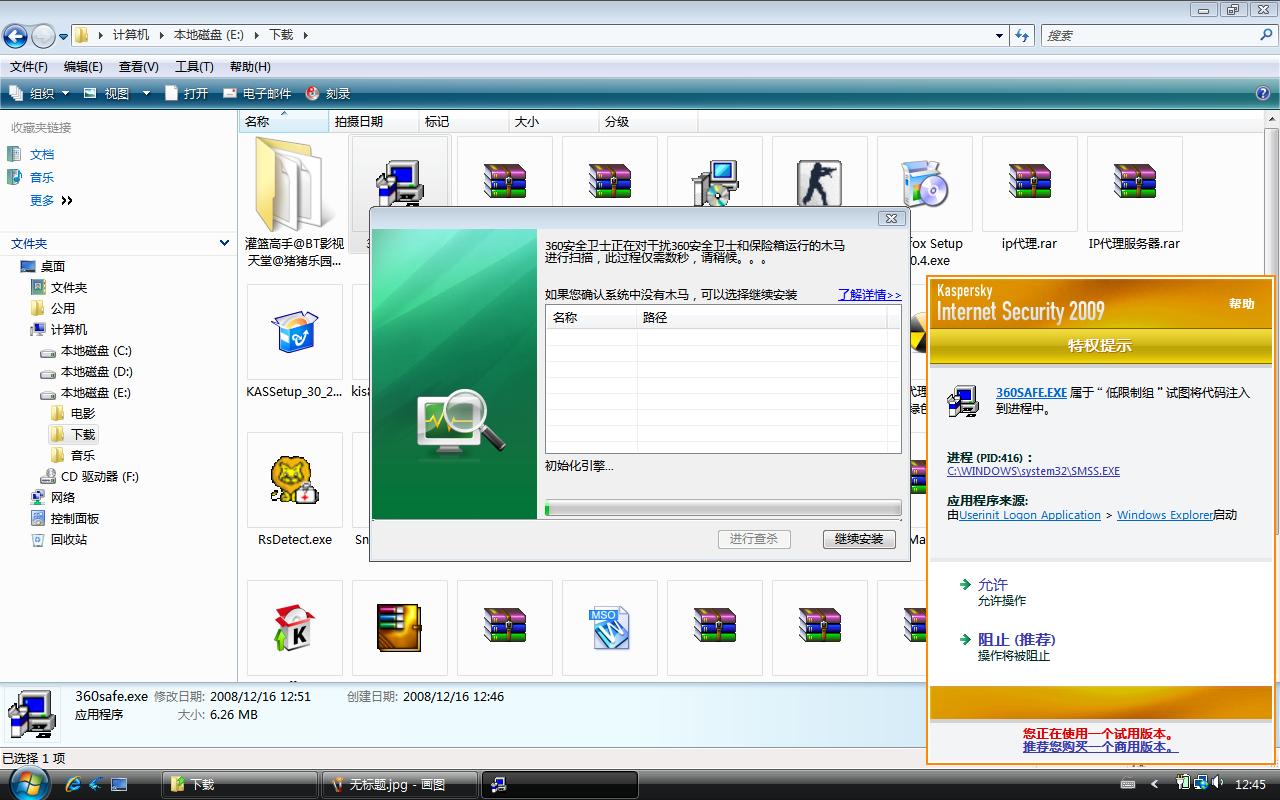The width and height of the screenshot is (1280, 800).
Task: Select 控制面板 in folder tree
Action: click(x=75, y=519)
